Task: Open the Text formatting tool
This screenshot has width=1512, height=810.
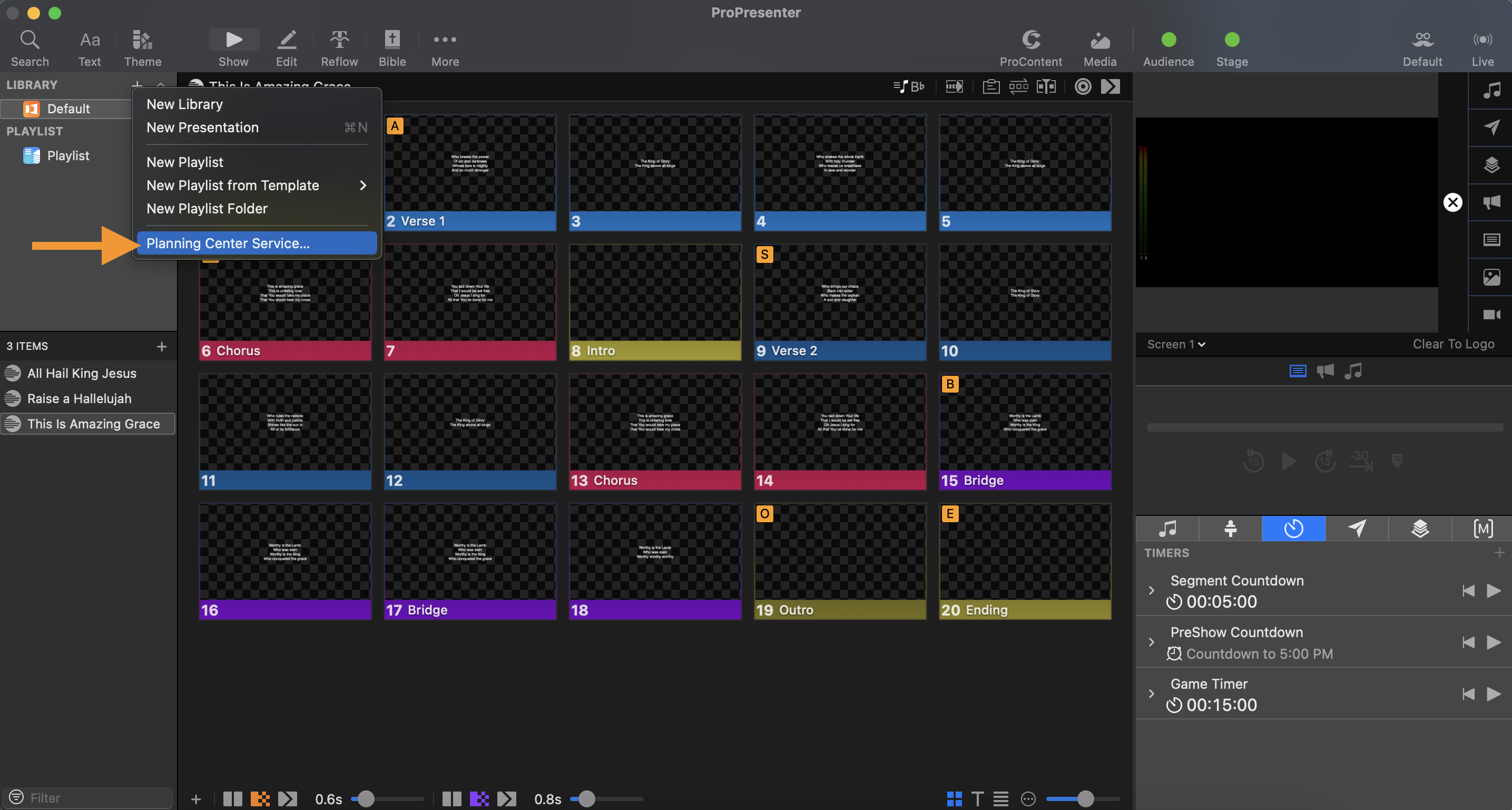Action: 89,48
